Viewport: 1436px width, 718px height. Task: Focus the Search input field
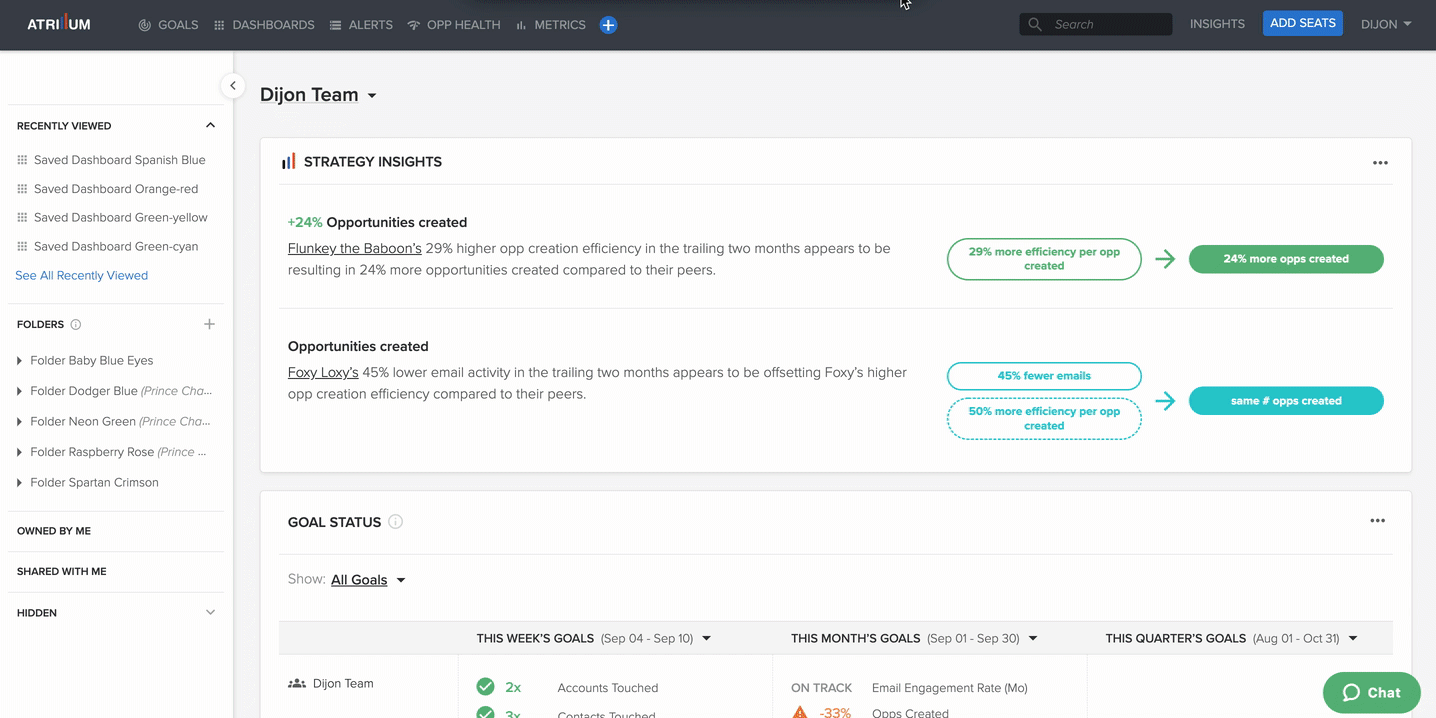(x=1096, y=24)
